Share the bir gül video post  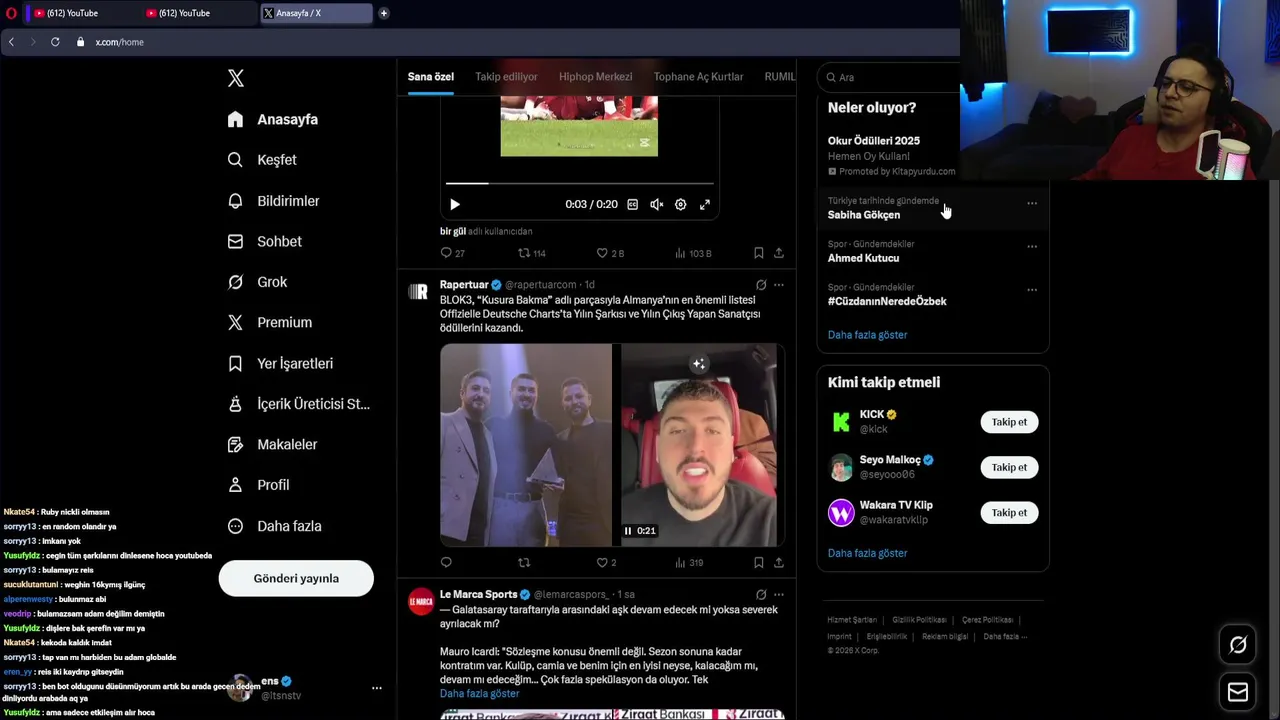click(x=779, y=253)
